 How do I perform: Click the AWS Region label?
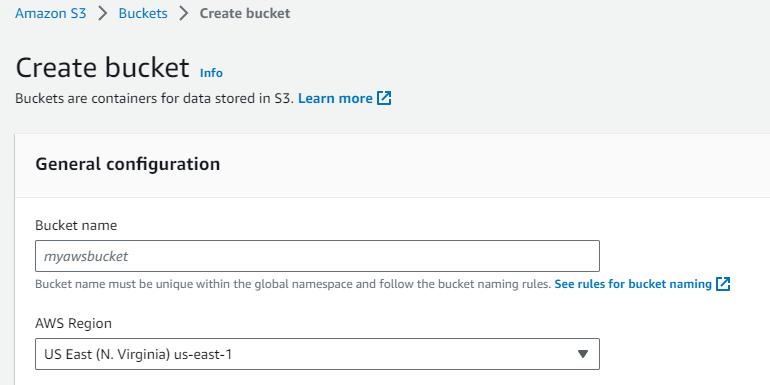click(x=74, y=323)
